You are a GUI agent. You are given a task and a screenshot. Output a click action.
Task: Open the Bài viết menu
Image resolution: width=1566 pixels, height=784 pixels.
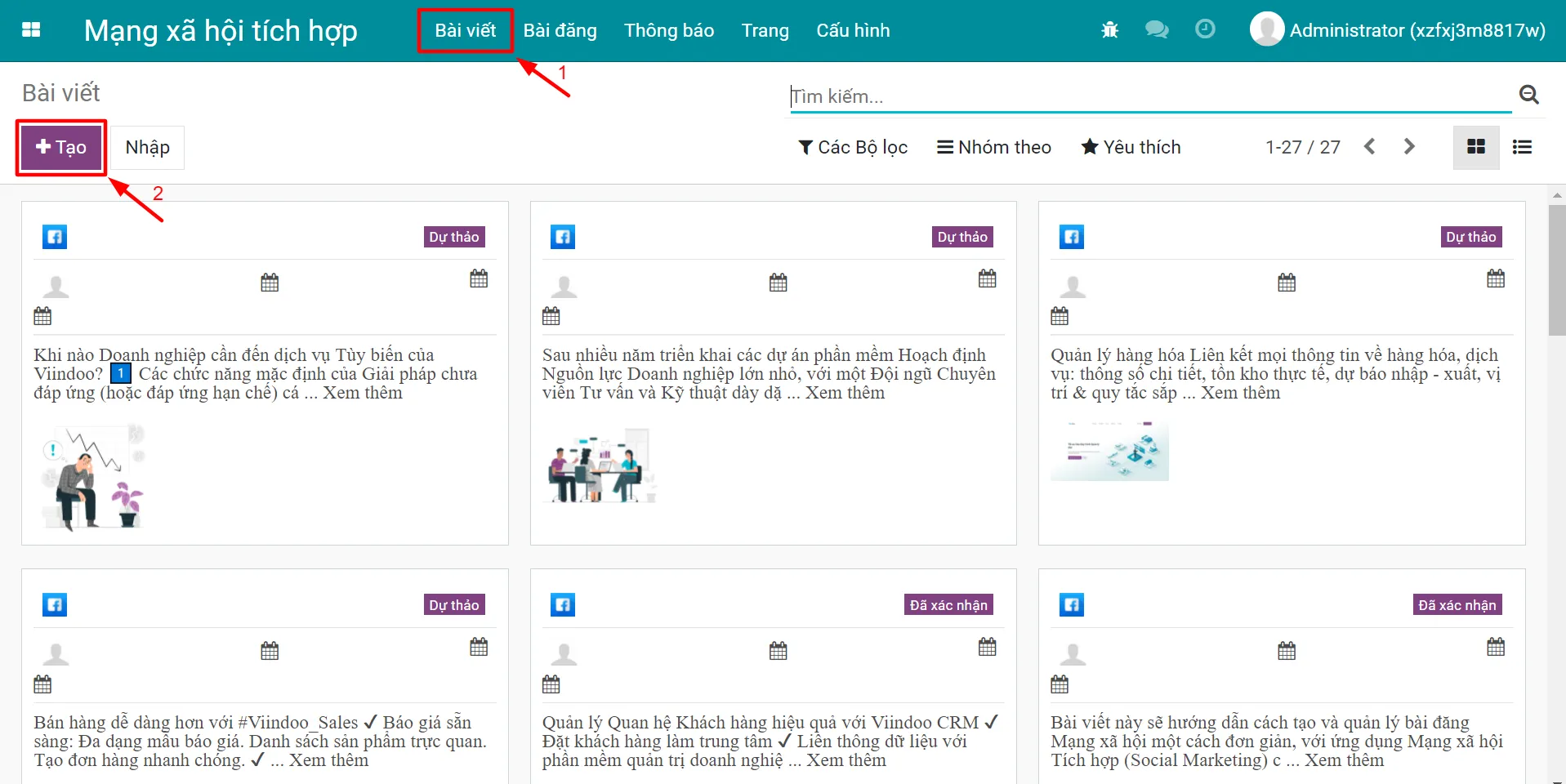(x=466, y=30)
